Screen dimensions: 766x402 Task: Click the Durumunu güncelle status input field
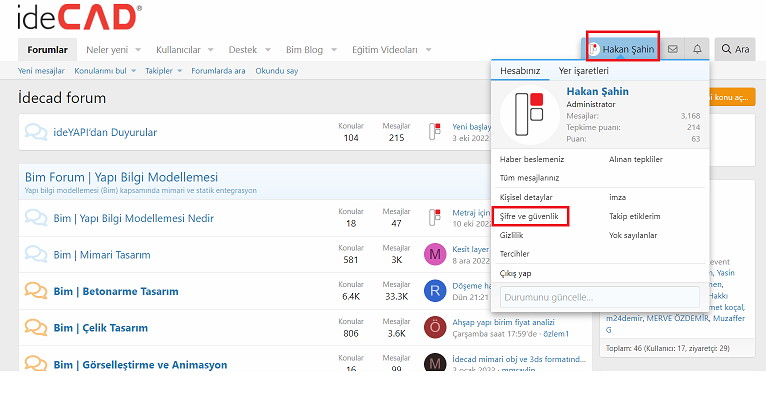coord(600,297)
